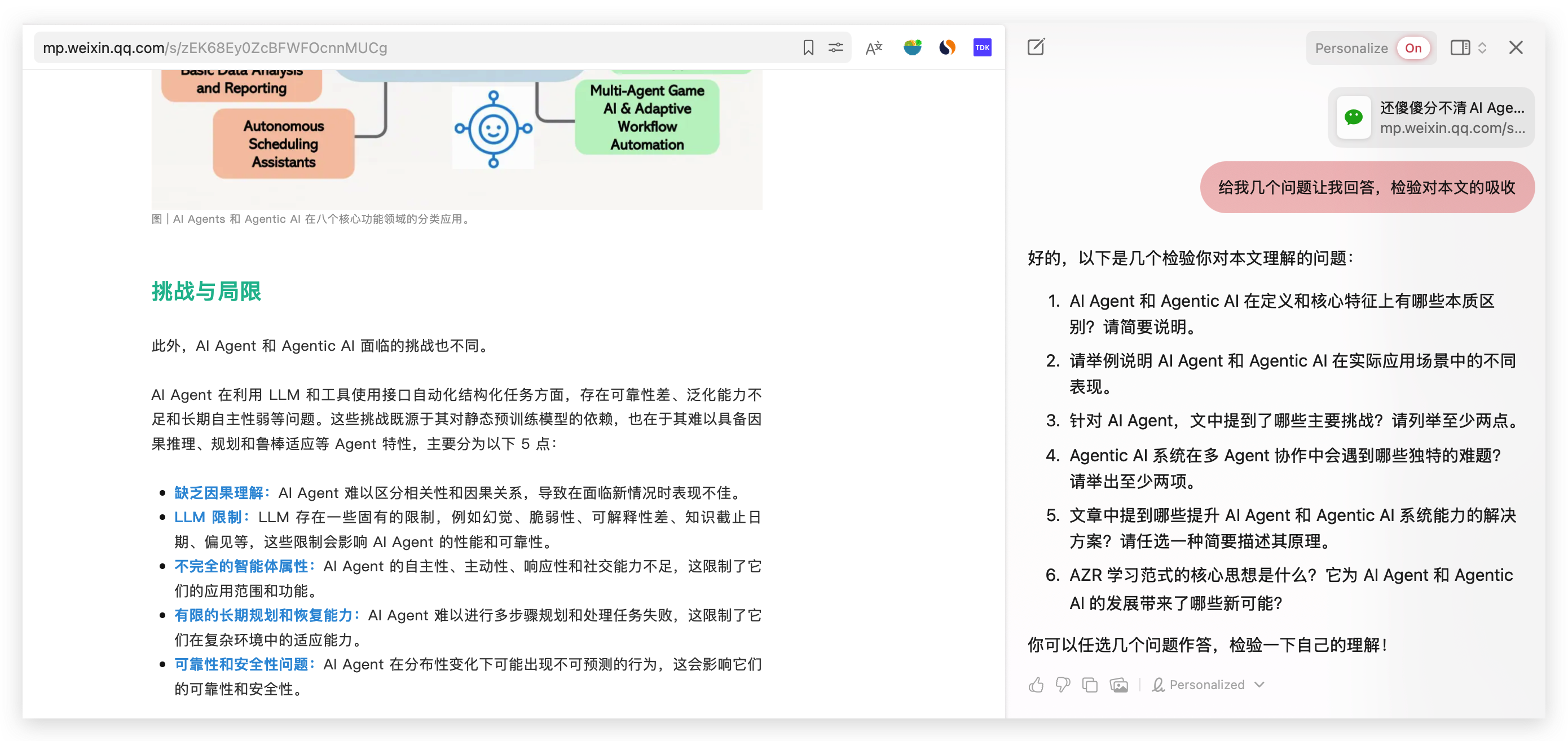This screenshot has width=1568, height=741.
Task: Open the attached WeChat article card
Action: (x=1430, y=117)
